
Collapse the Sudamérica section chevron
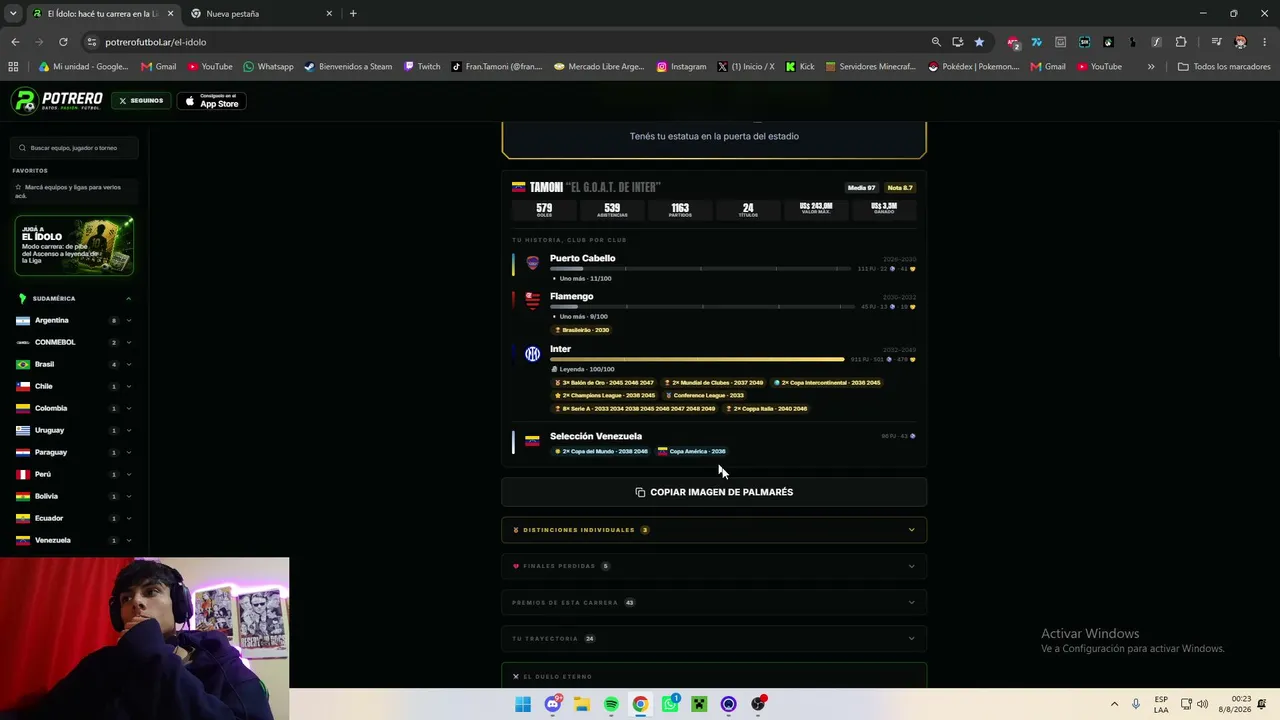pyautogui.click(x=128, y=299)
